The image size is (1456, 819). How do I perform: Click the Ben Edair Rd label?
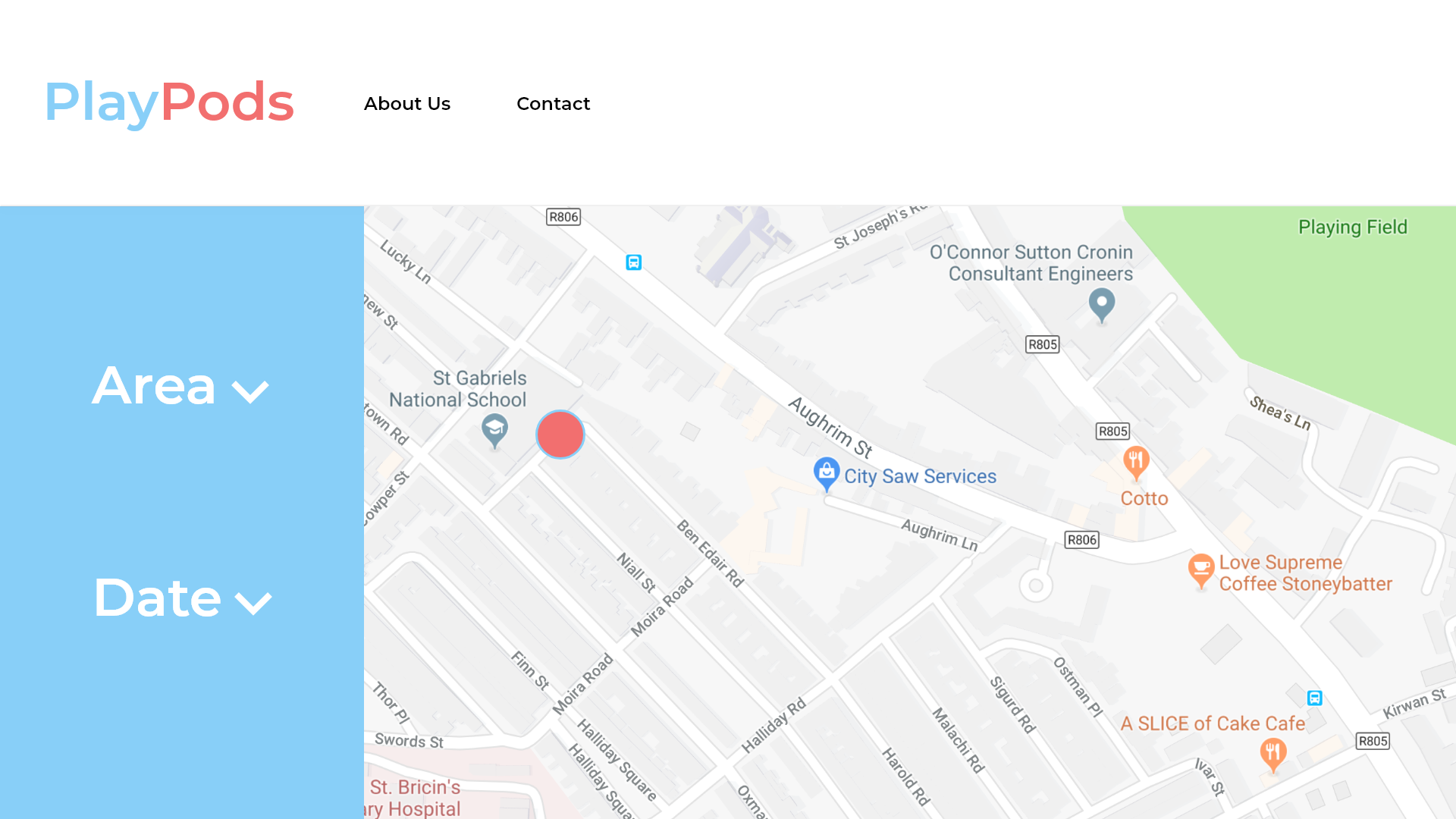711,554
